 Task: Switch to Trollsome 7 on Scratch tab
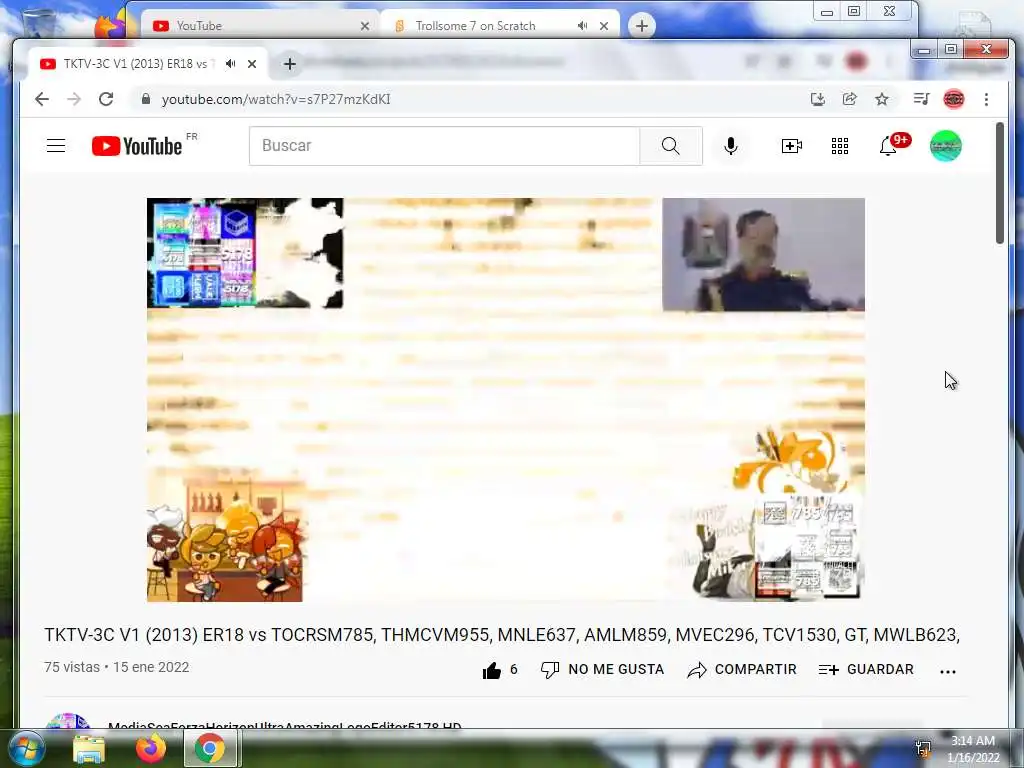pos(500,25)
